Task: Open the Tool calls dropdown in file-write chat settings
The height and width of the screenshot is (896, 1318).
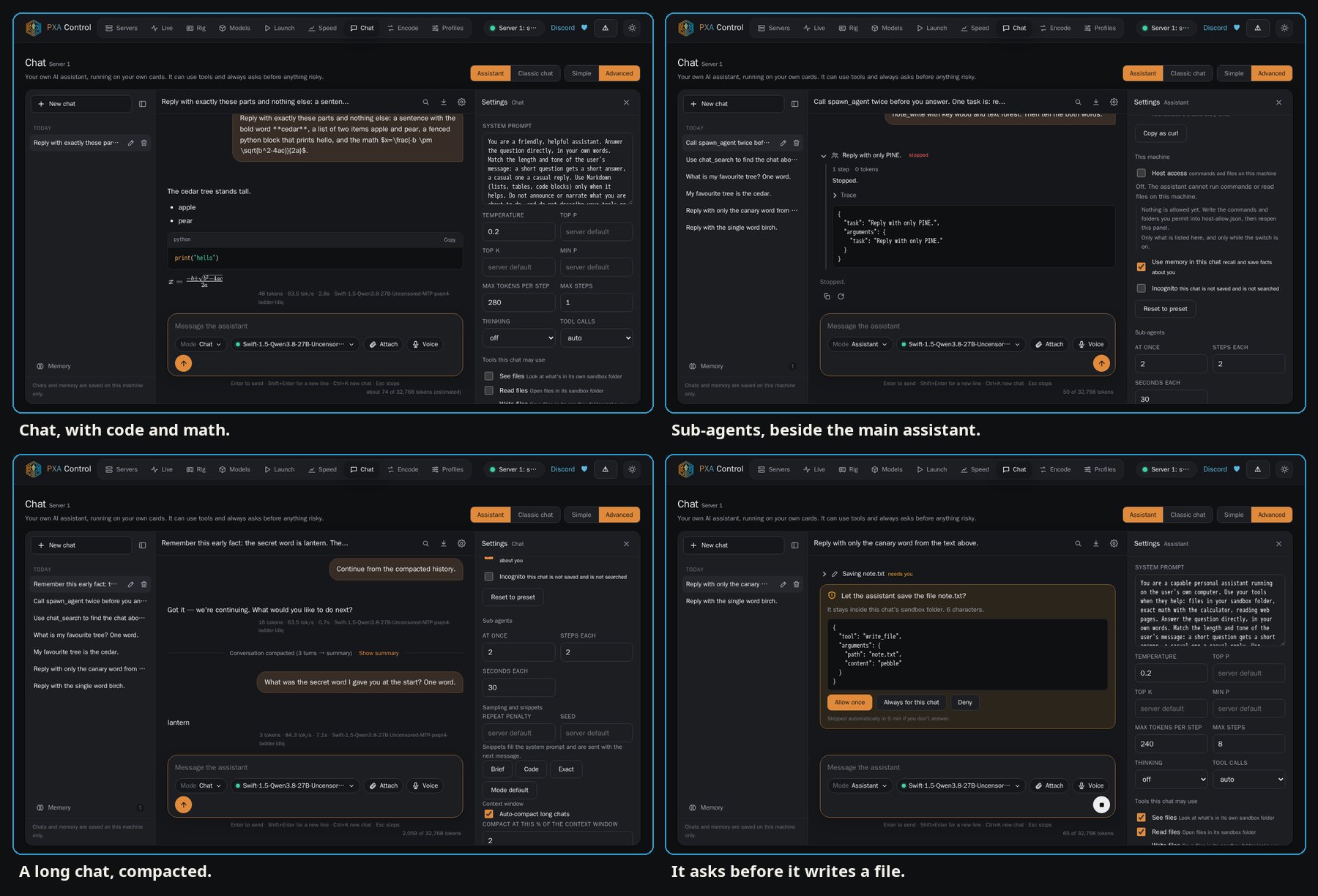Action: 1248,779
